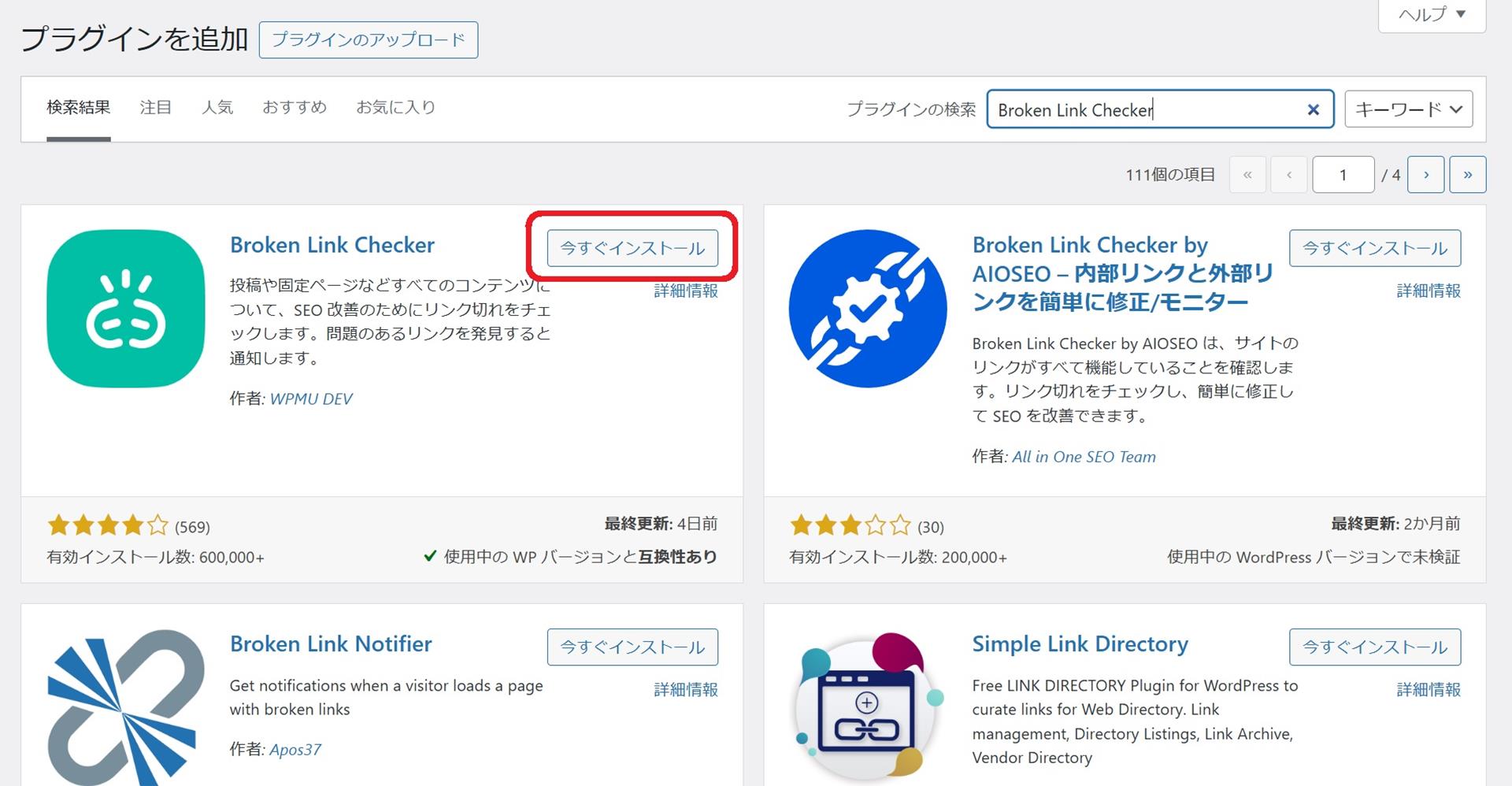
Task: Click the blue AIOSEO Broken Link Checker icon
Action: [868, 308]
